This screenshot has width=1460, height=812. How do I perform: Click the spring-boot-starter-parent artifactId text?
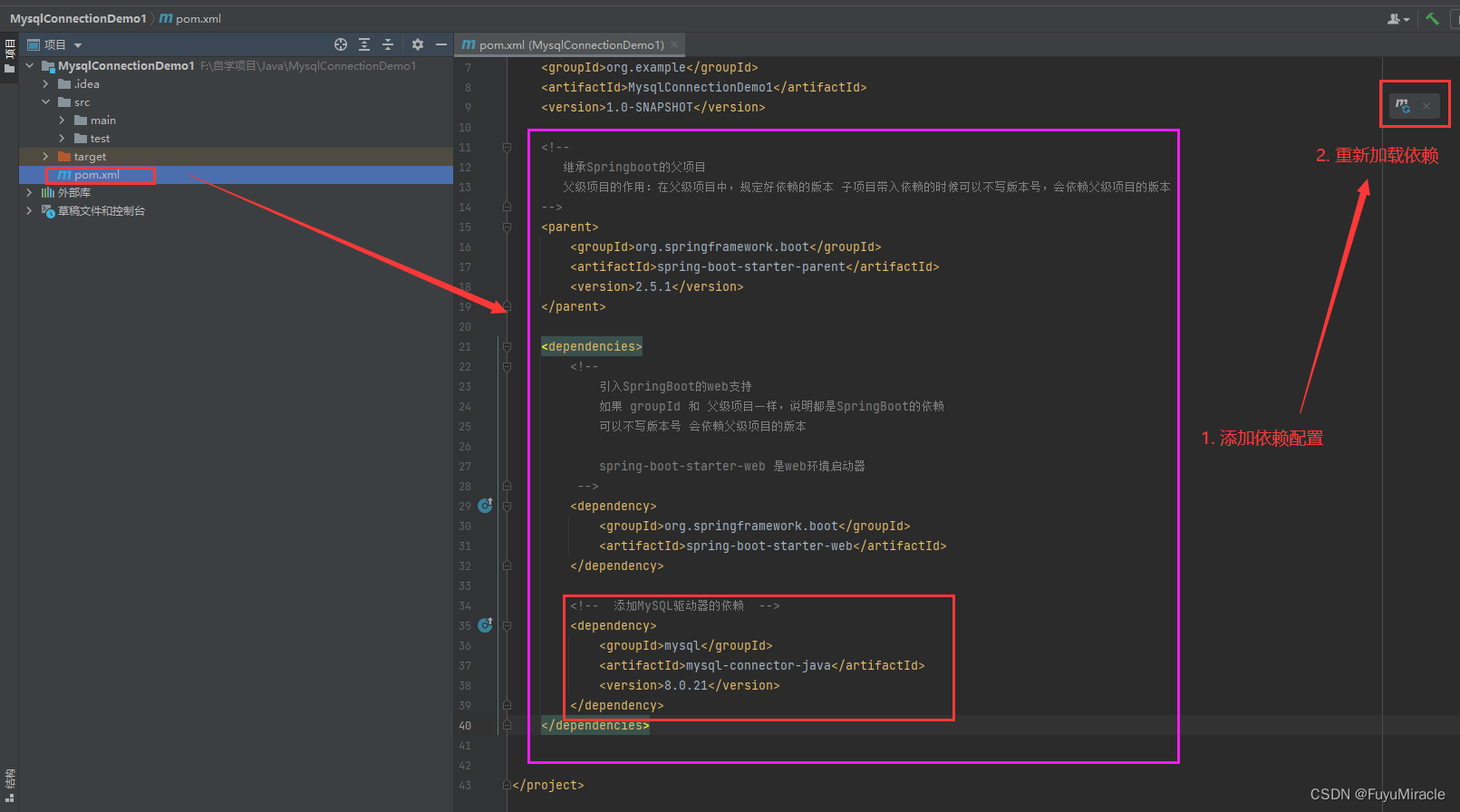750,266
